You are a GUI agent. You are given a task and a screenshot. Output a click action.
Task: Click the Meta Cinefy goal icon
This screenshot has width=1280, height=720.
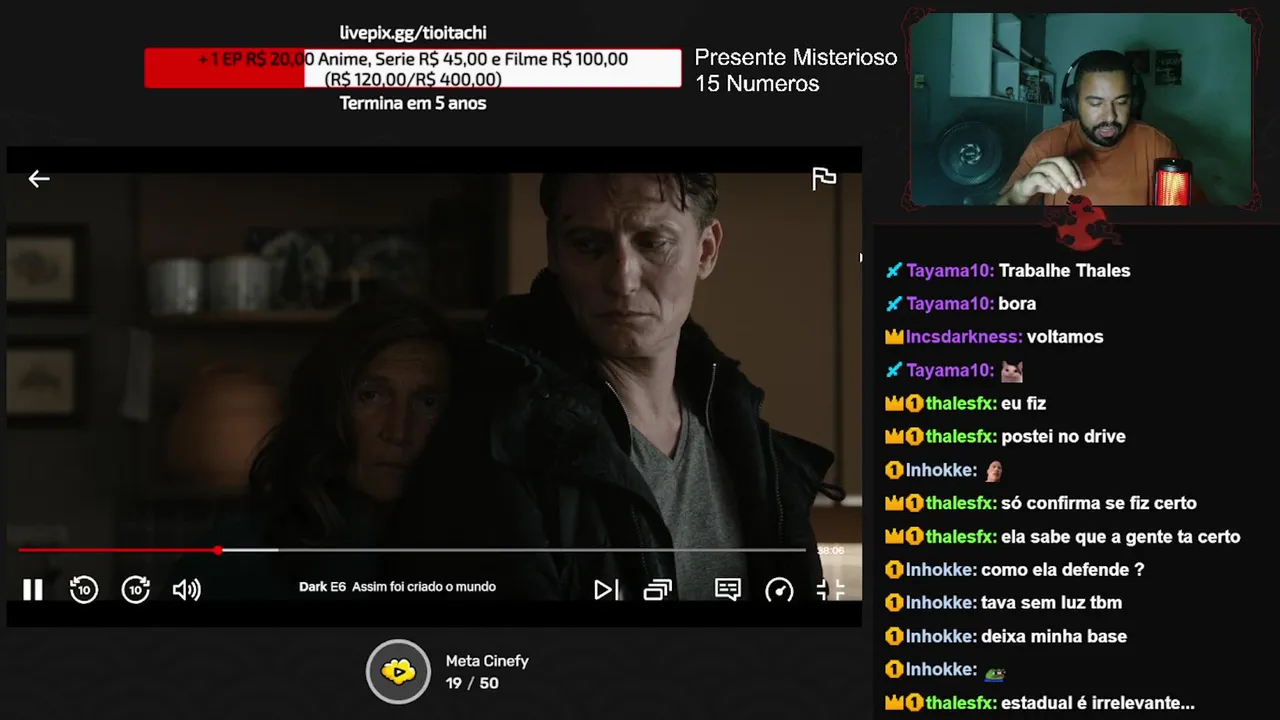398,671
